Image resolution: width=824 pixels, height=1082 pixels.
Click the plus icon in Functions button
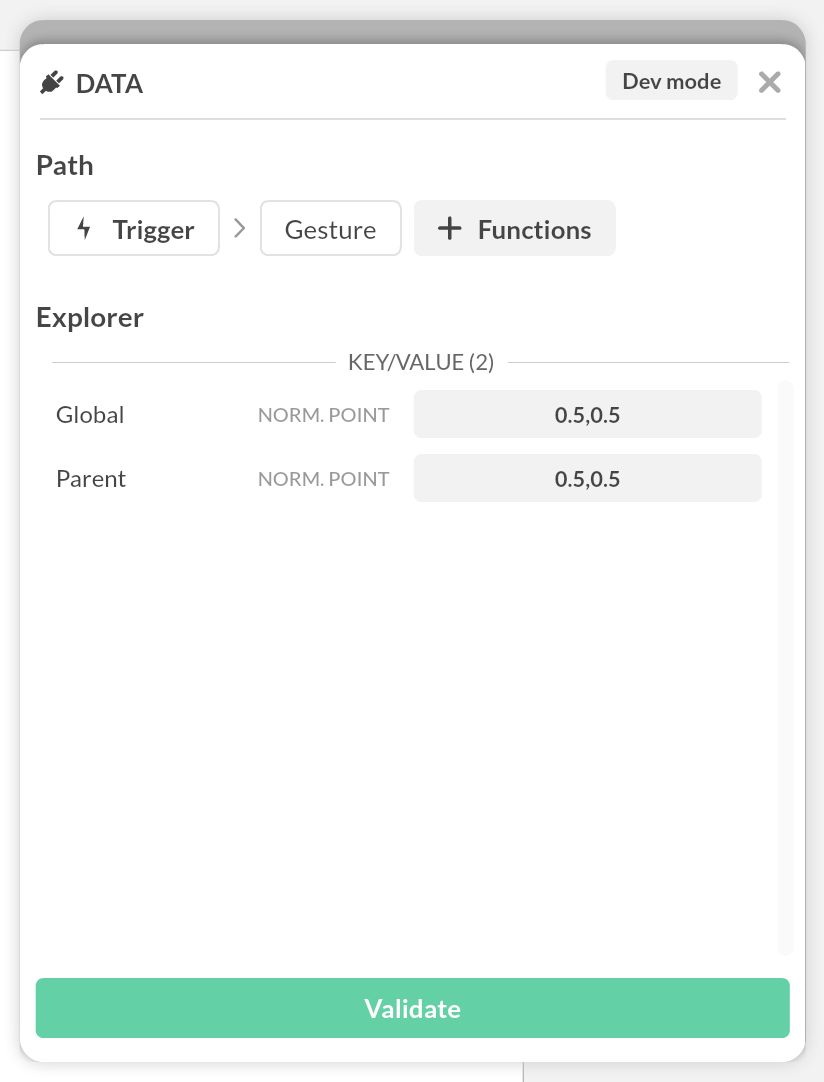tap(450, 229)
